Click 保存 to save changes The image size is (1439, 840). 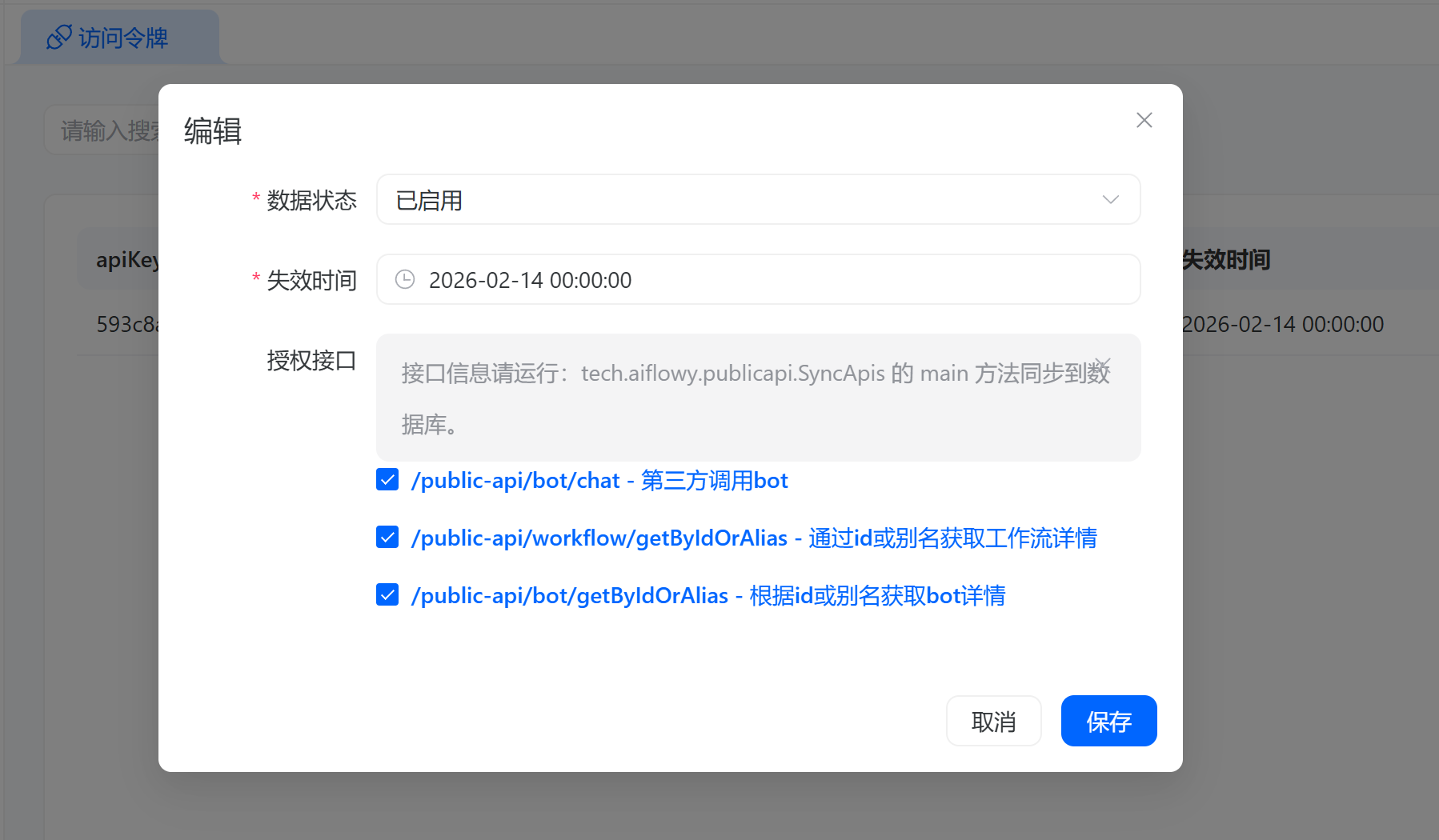pyautogui.click(x=1108, y=721)
